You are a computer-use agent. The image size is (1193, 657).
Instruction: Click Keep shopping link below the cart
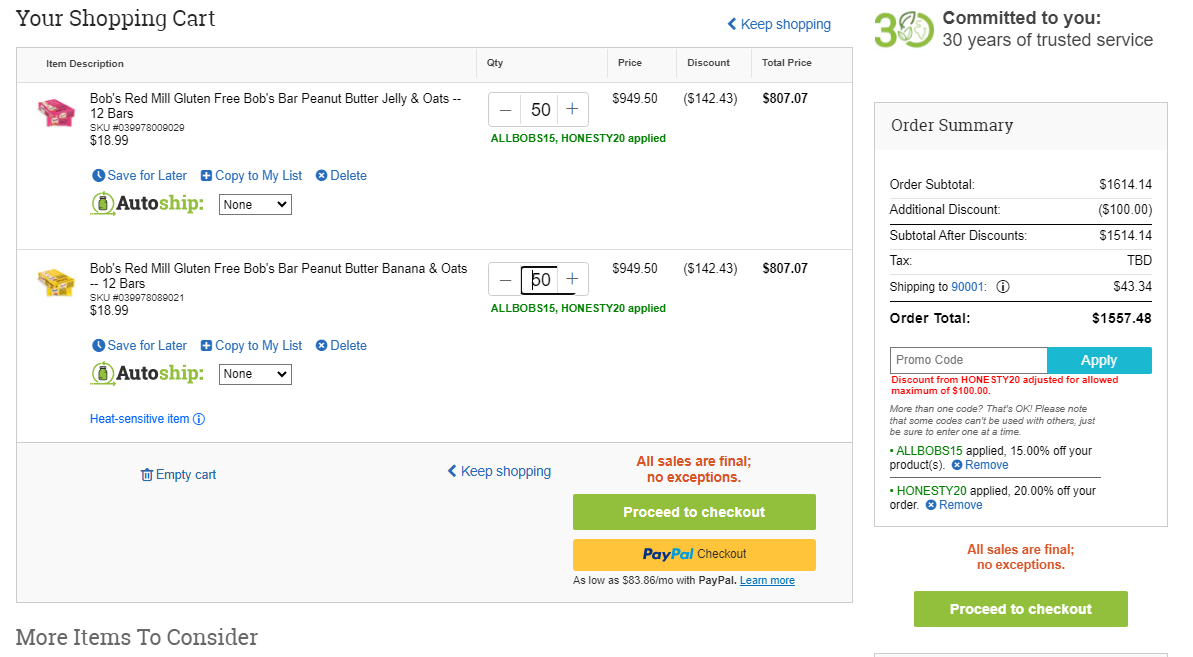click(499, 471)
